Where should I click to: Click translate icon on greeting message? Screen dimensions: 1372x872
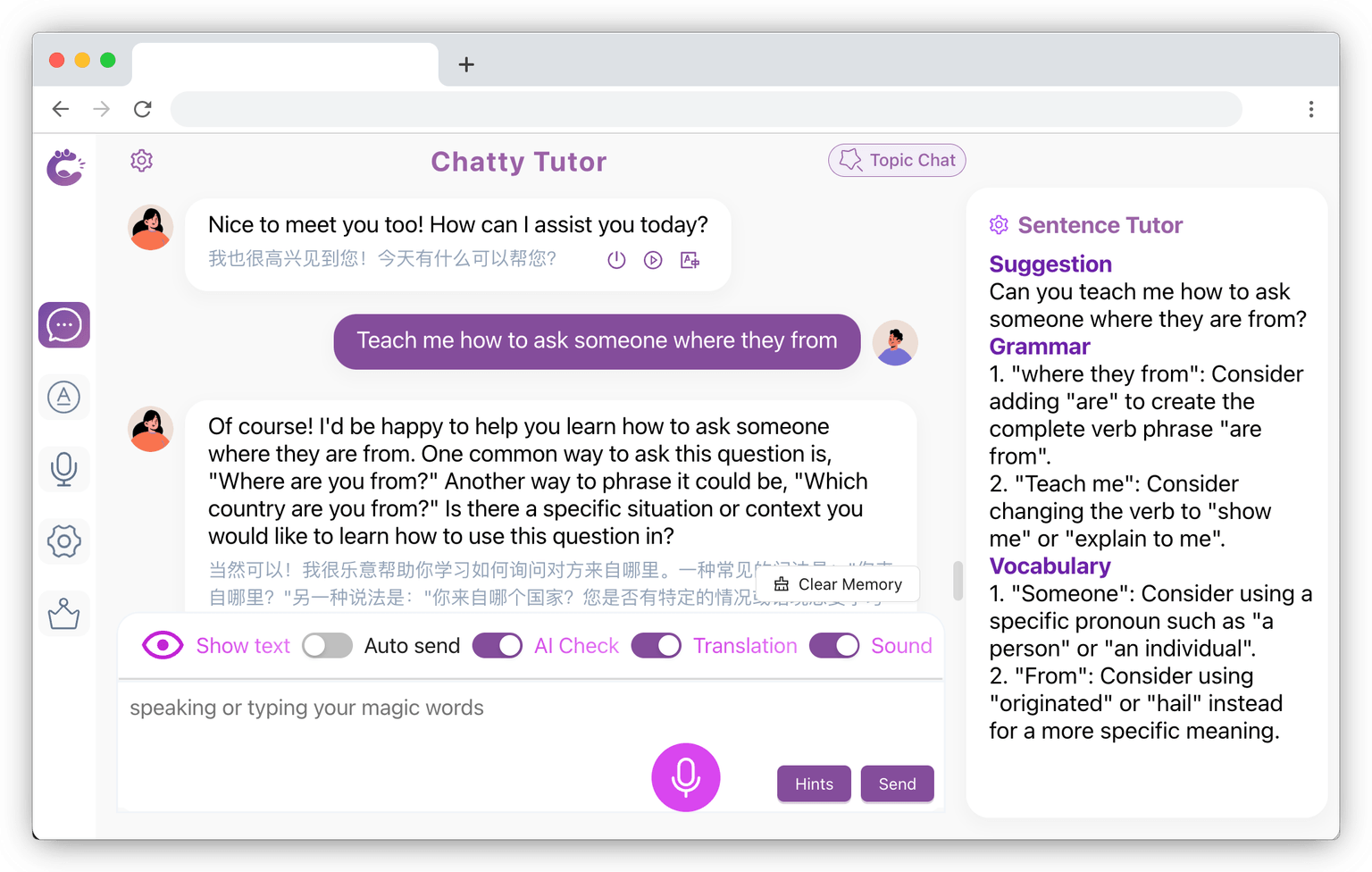coord(690,260)
